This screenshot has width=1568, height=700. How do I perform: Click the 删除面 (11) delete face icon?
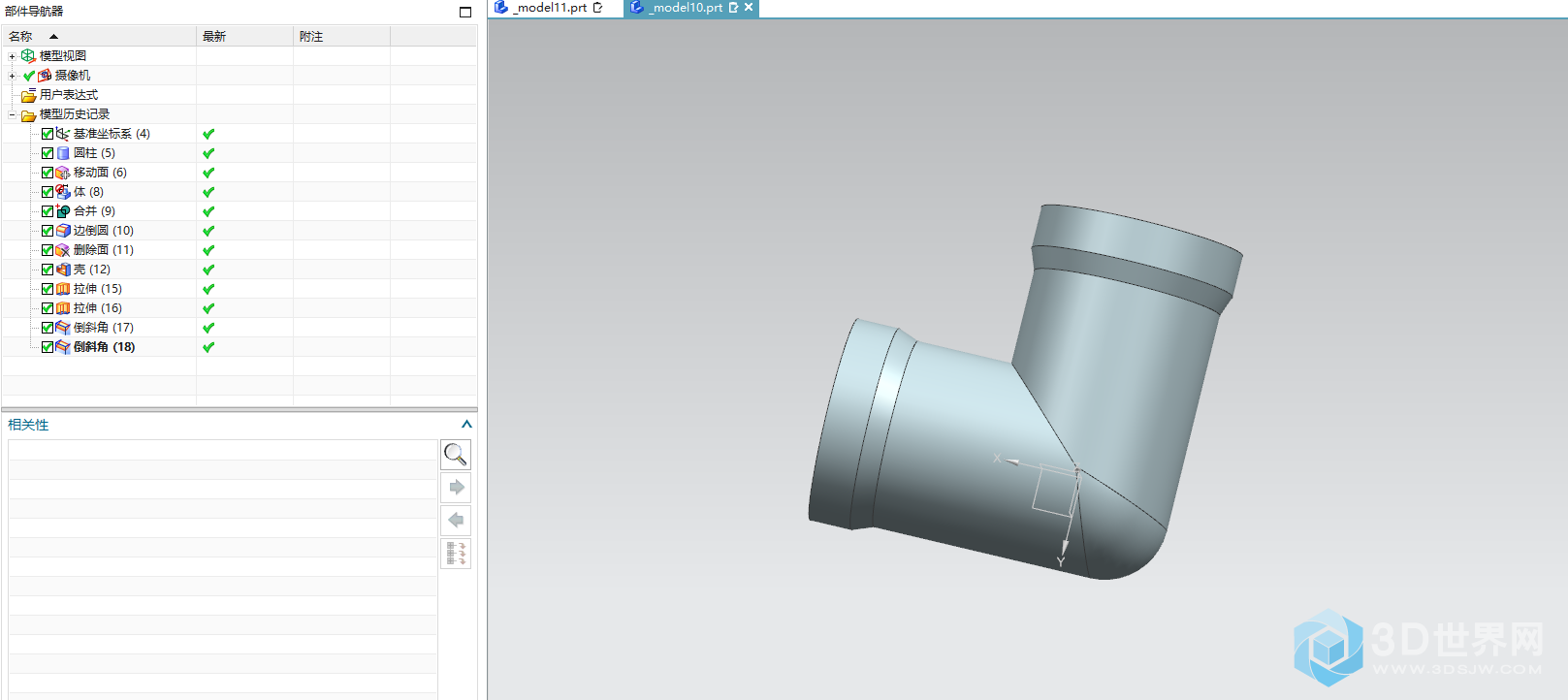coord(63,250)
